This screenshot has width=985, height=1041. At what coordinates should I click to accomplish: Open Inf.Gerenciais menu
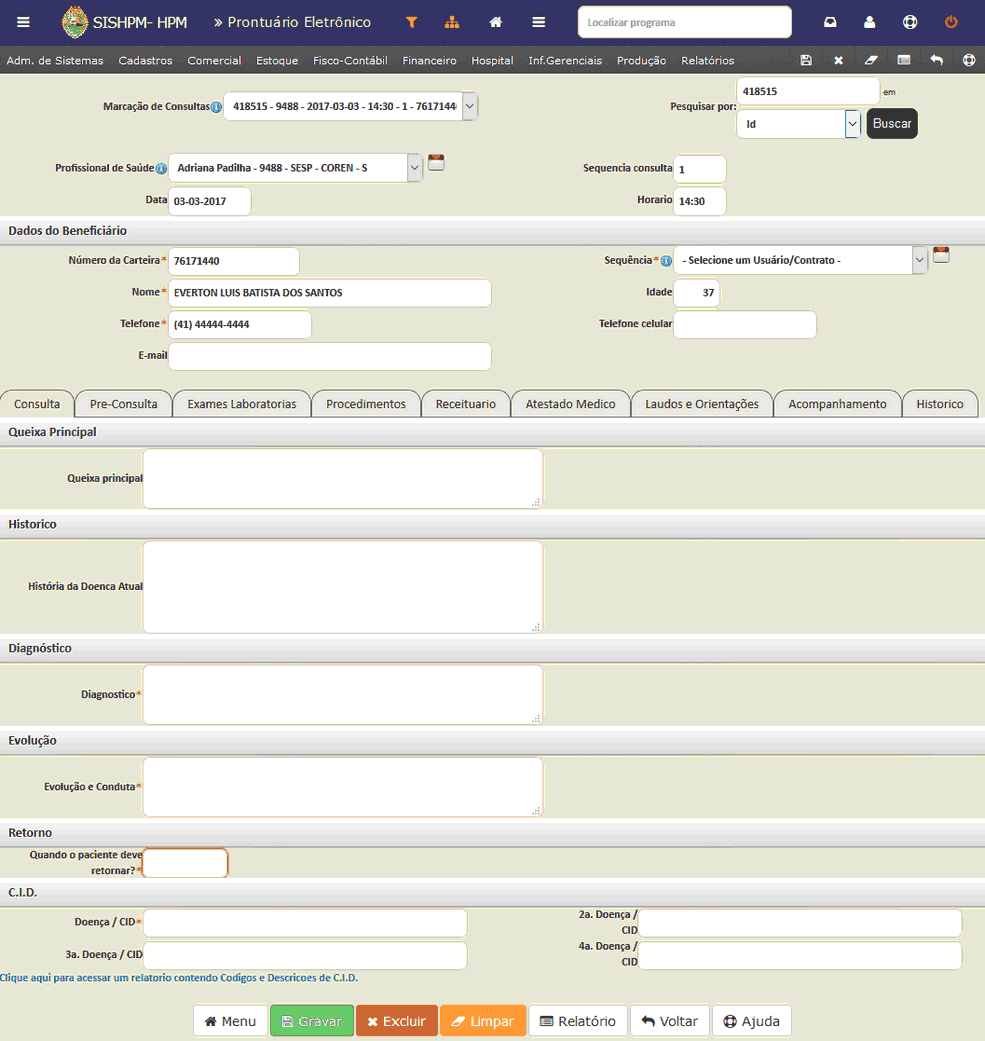(565, 60)
